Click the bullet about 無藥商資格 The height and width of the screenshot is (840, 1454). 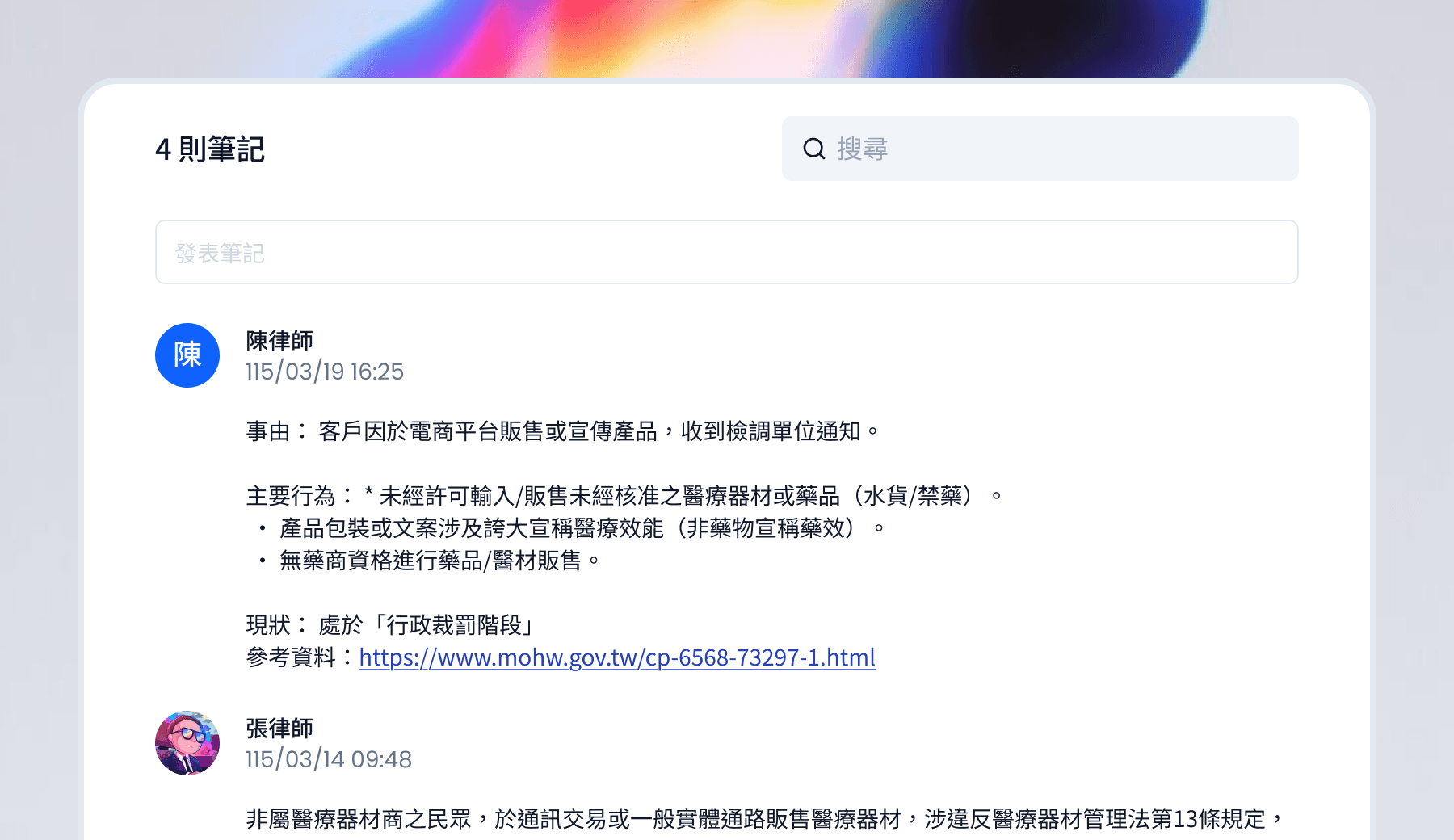click(x=429, y=561)
